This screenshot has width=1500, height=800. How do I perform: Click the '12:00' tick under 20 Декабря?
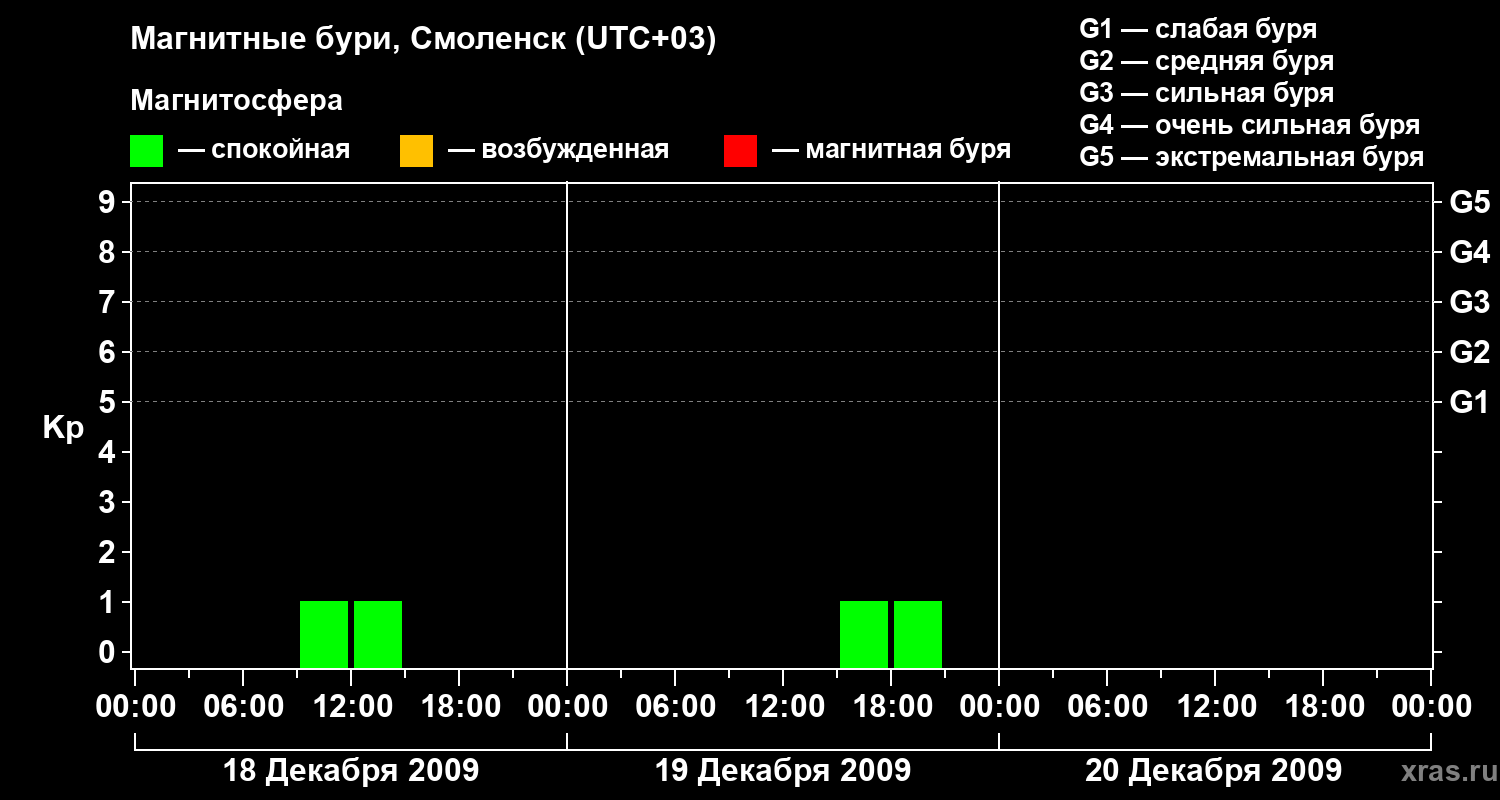(1215, 707)
